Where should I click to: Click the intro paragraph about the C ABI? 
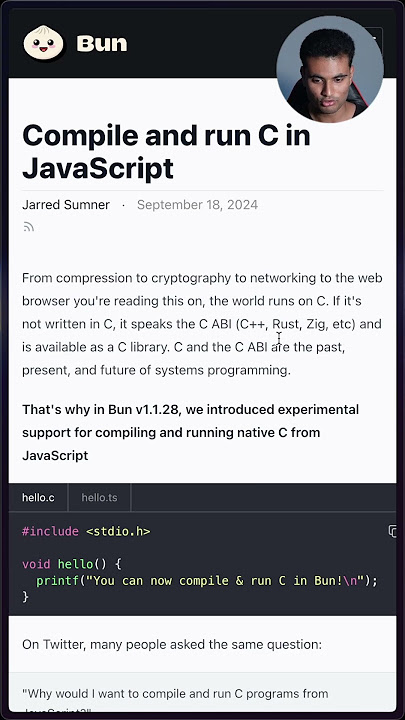[x=202, y=324]
